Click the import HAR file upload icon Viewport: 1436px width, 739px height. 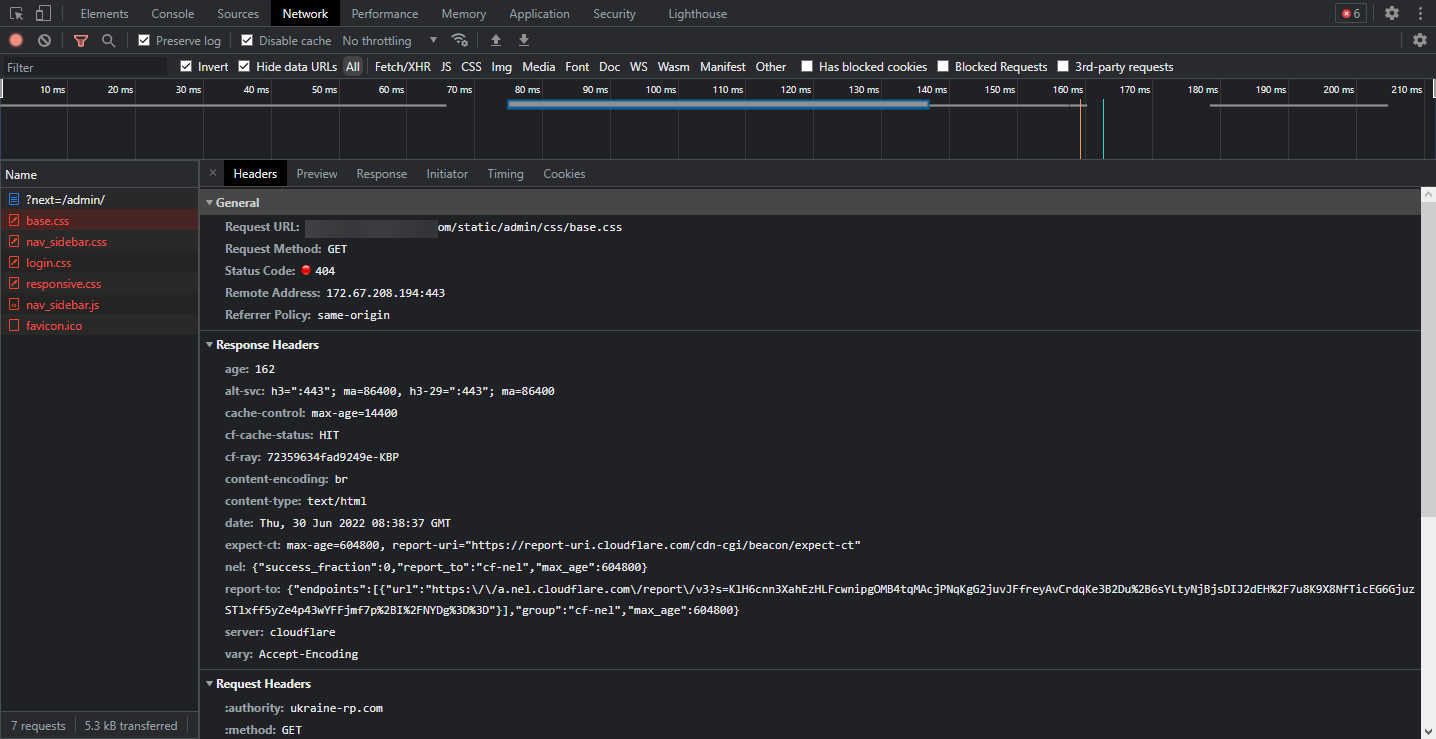(x=496, y=40)
